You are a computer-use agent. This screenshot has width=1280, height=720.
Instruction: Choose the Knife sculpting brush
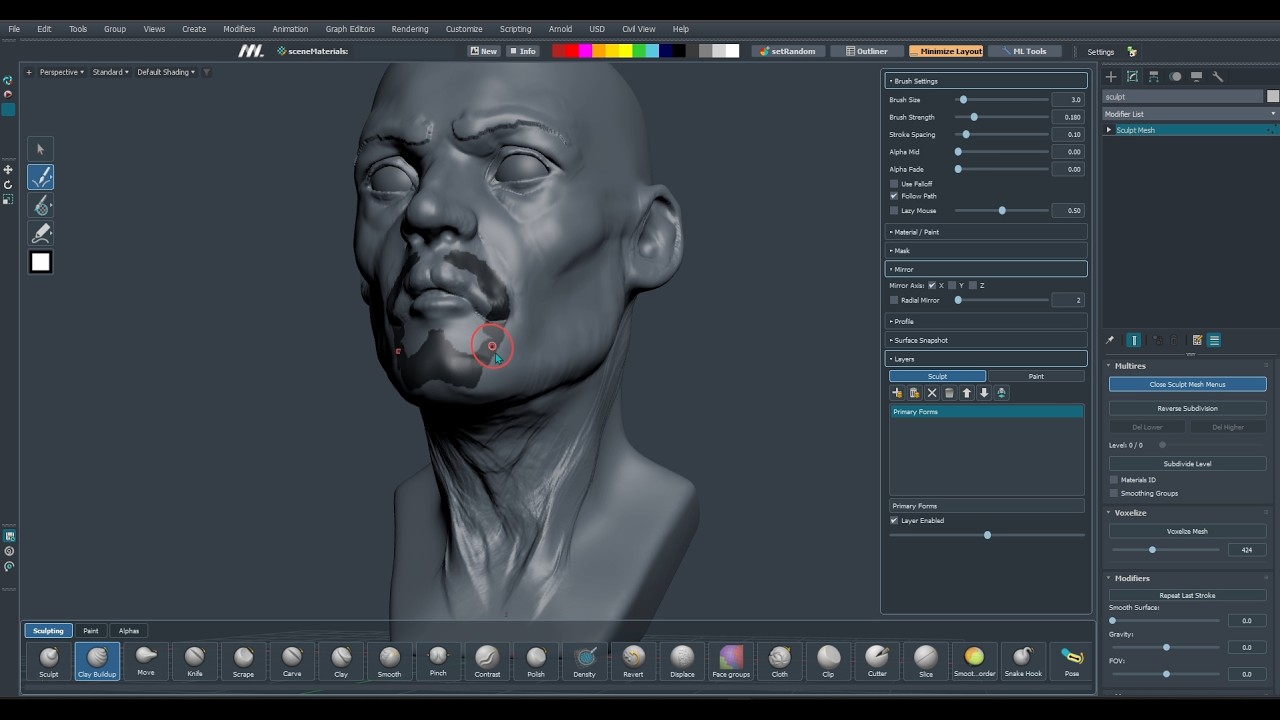(195, 661)
